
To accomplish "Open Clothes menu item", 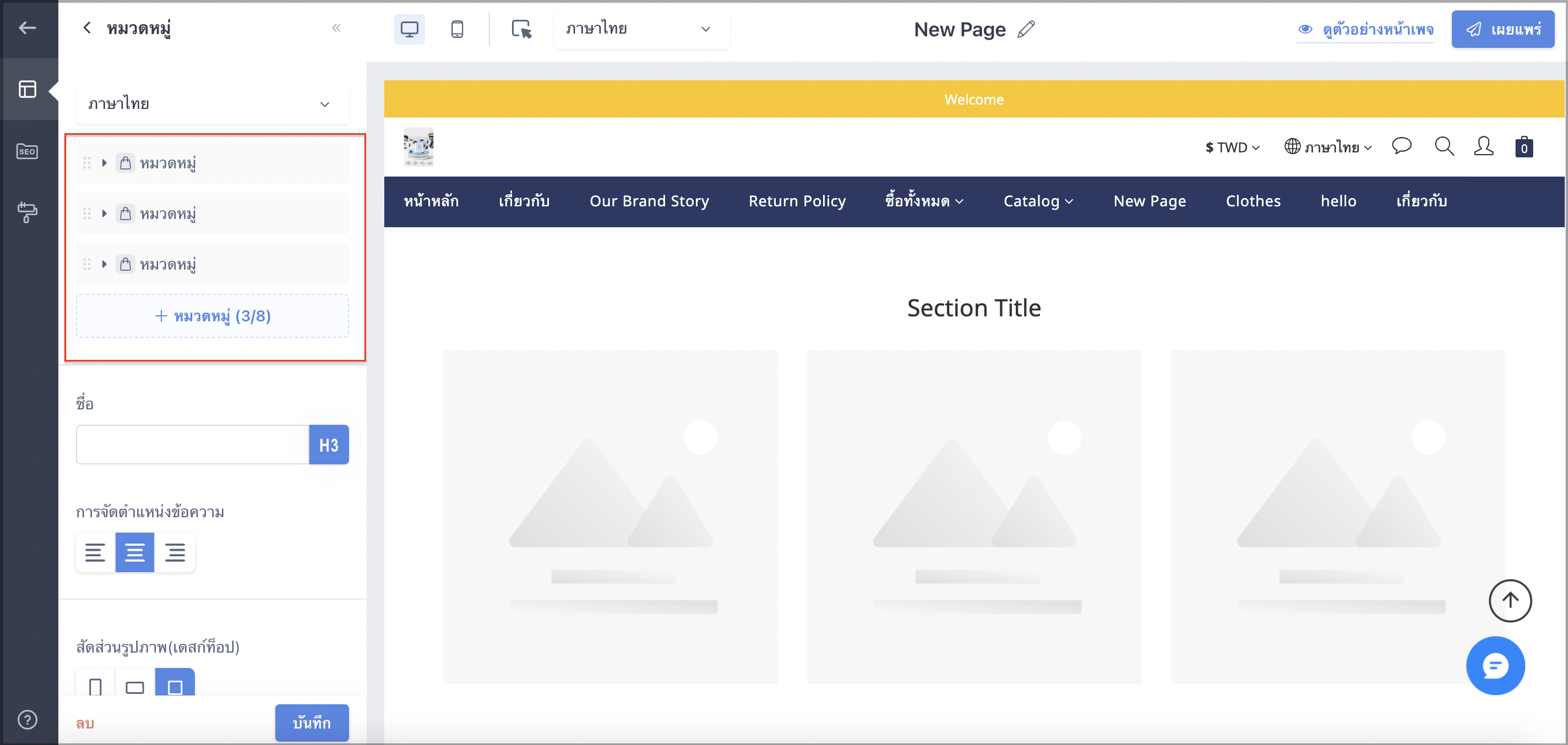I will click(1253, 201).
